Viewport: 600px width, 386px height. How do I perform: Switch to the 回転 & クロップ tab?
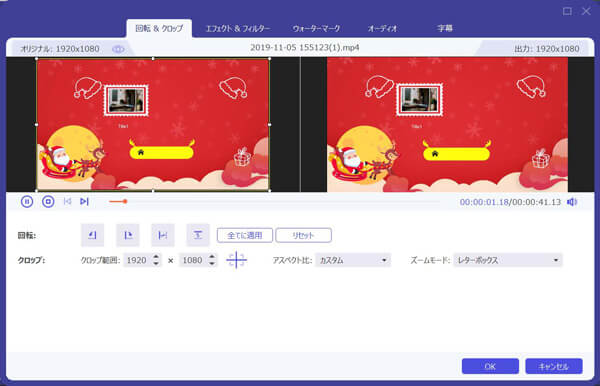159,28
